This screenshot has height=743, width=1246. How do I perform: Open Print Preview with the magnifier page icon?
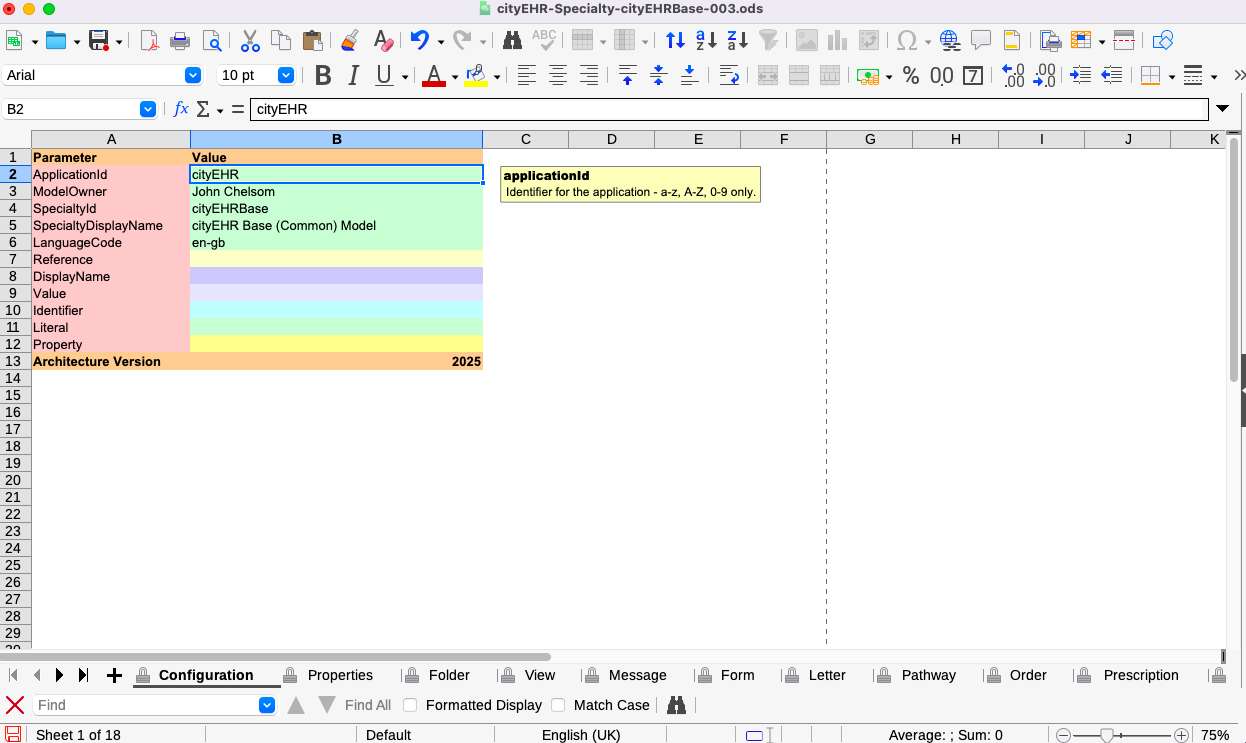click(212, 41)
